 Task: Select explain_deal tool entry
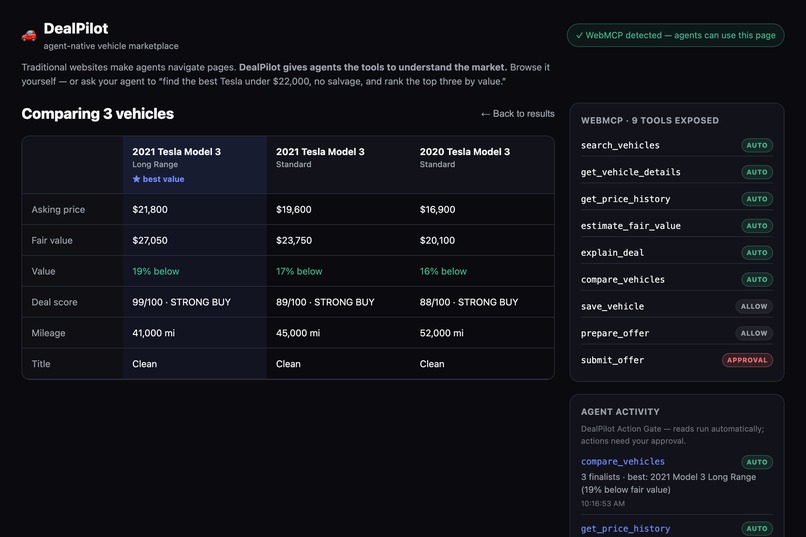(612, 253)
